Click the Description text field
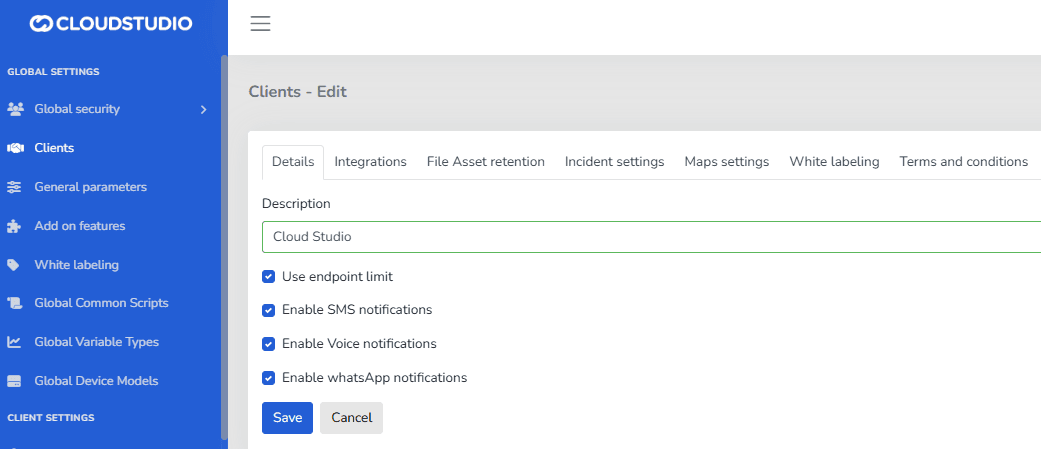1041x449 pixels. pyautogui.click(x=650, y=237)
